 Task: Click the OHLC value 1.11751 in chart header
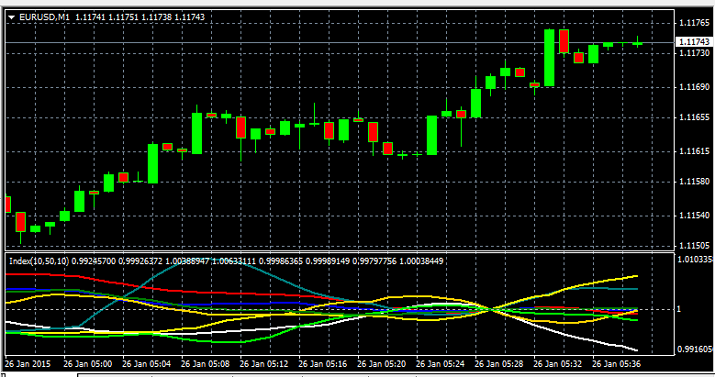[123, 17]
